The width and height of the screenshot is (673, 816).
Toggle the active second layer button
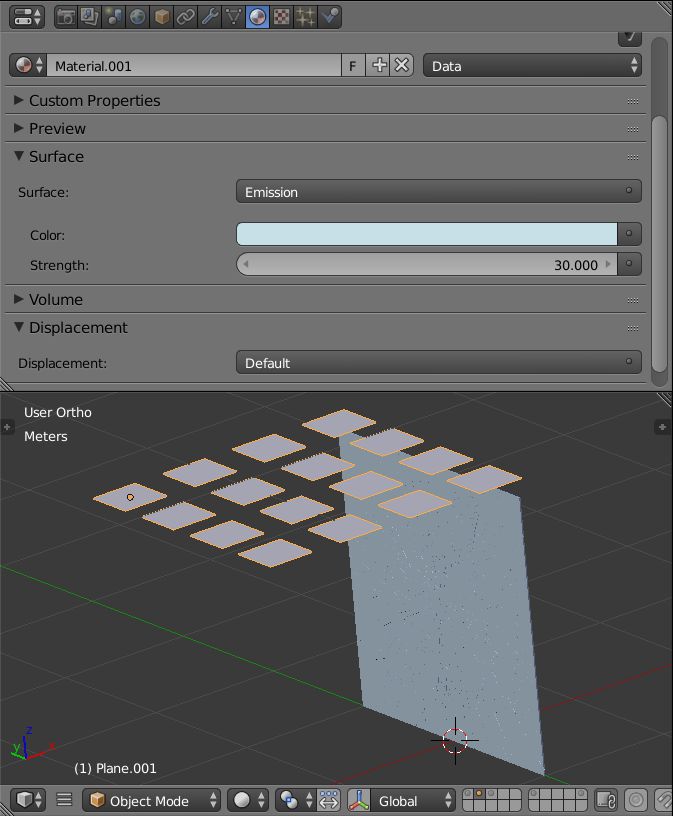(x=479, y=794)
